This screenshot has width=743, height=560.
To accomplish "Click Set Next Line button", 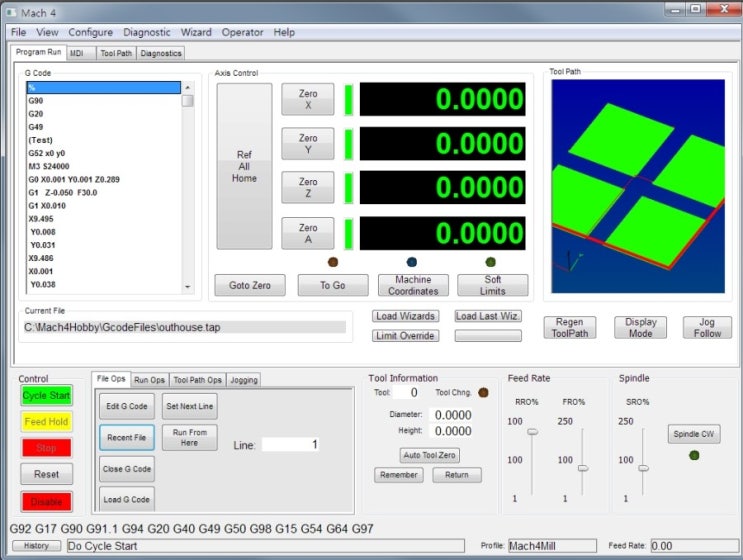I will pos(190,406).
